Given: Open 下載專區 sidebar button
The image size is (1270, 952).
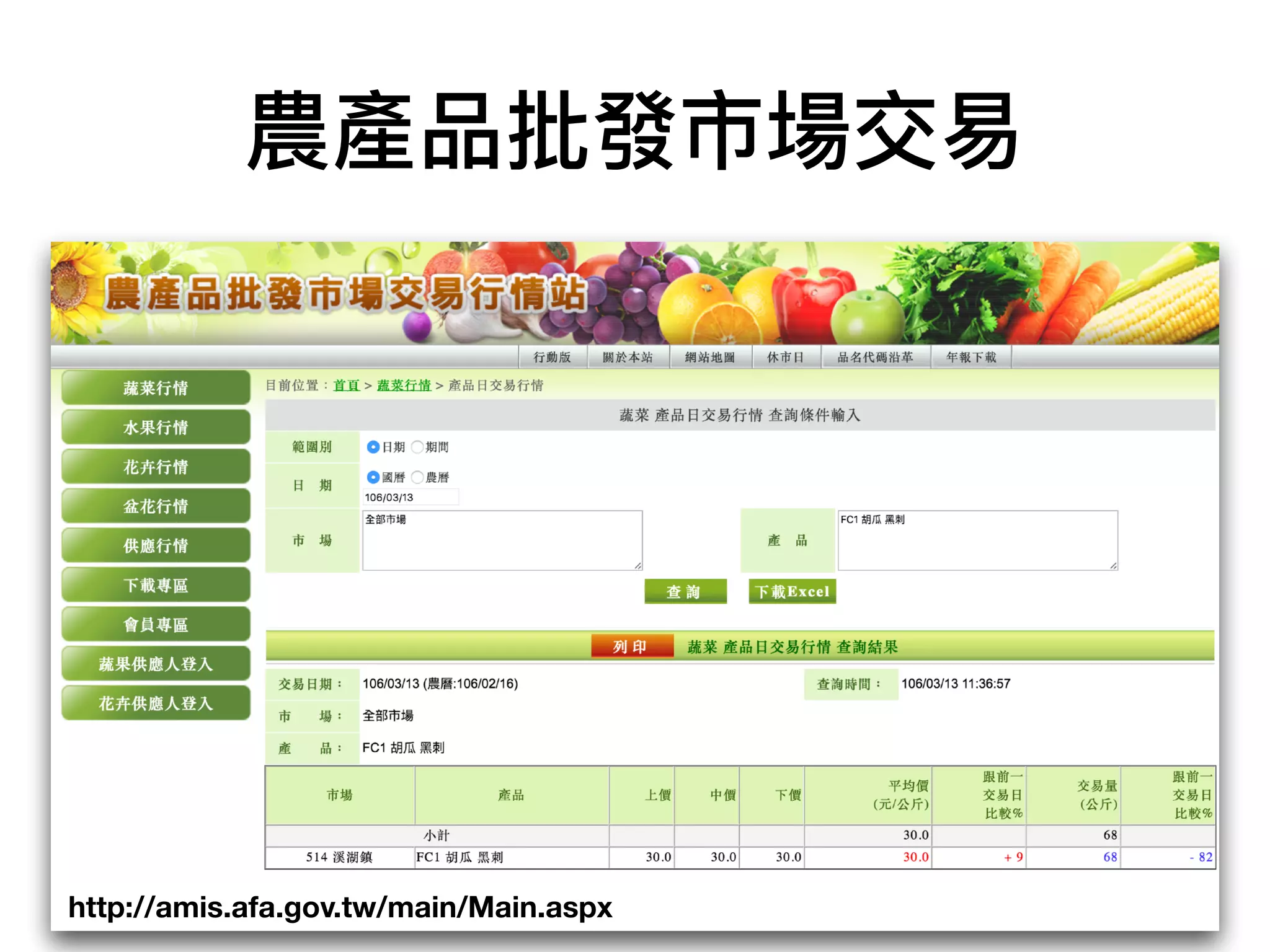Looking at the screenshot, I should point(156,585).
